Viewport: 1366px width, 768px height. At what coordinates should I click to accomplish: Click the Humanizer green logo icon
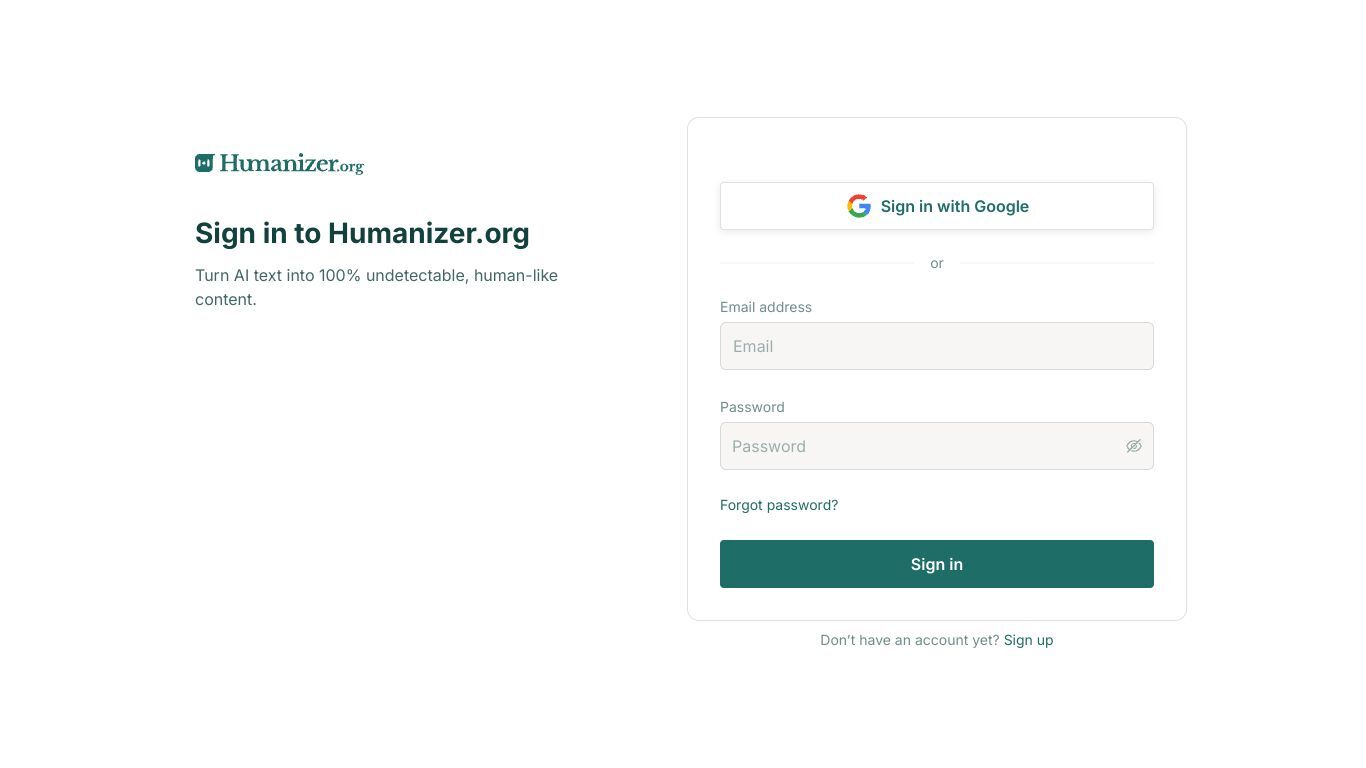(x=204, y=163)
